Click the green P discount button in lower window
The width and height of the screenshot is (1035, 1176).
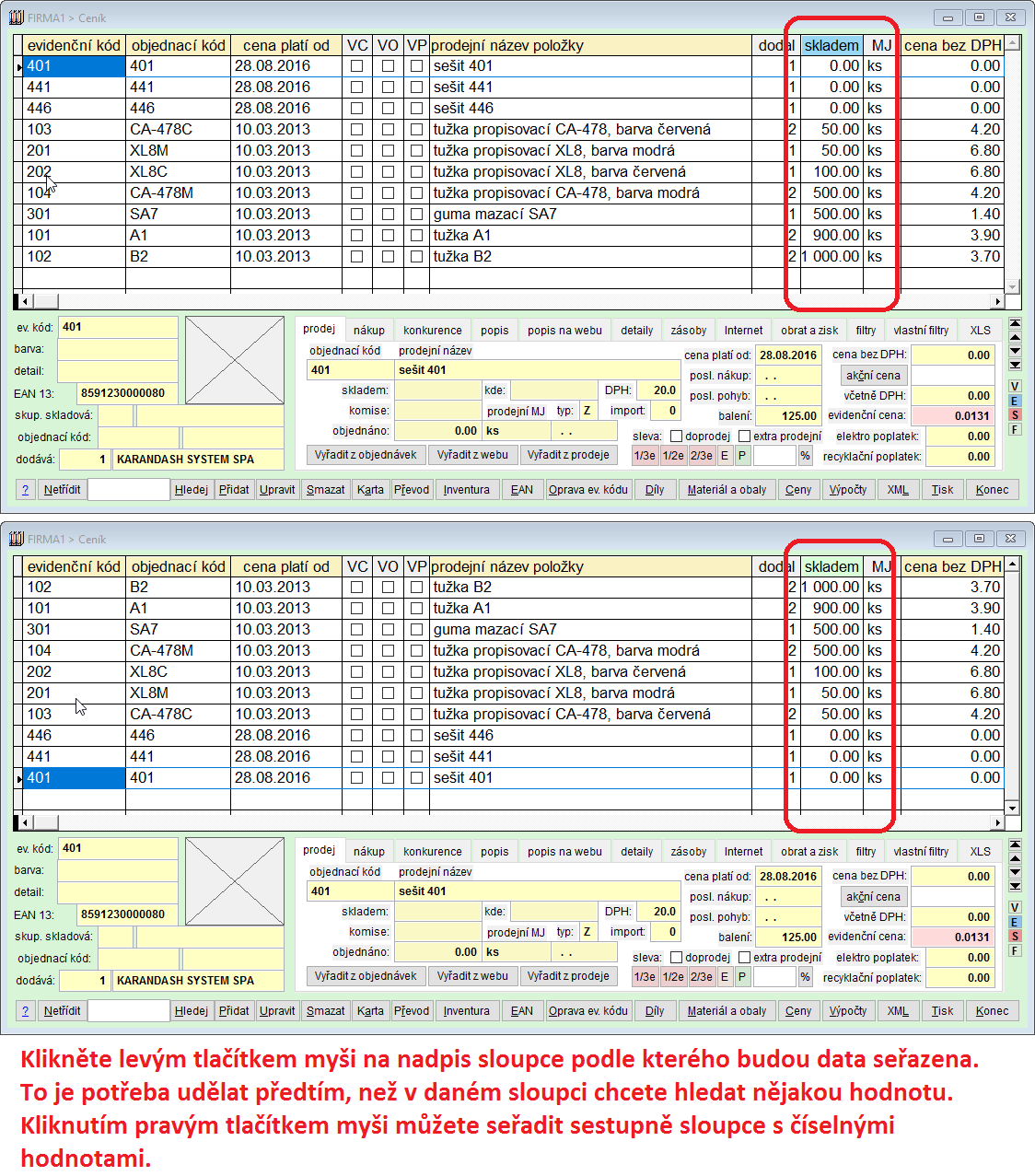coord(742,977)
